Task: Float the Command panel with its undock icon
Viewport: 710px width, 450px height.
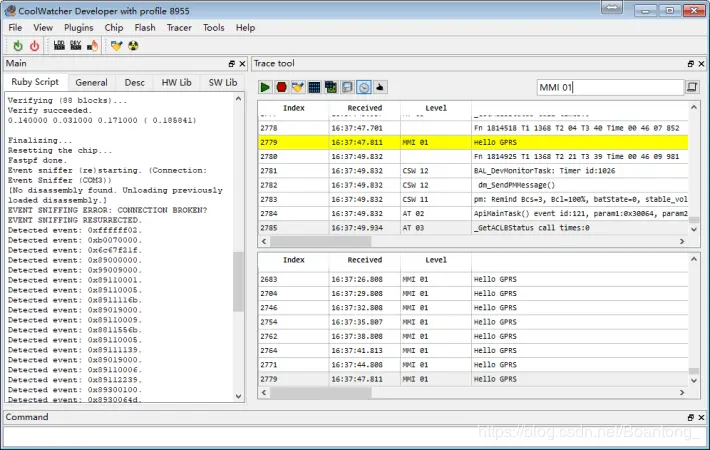Action: tap(691, 417)
